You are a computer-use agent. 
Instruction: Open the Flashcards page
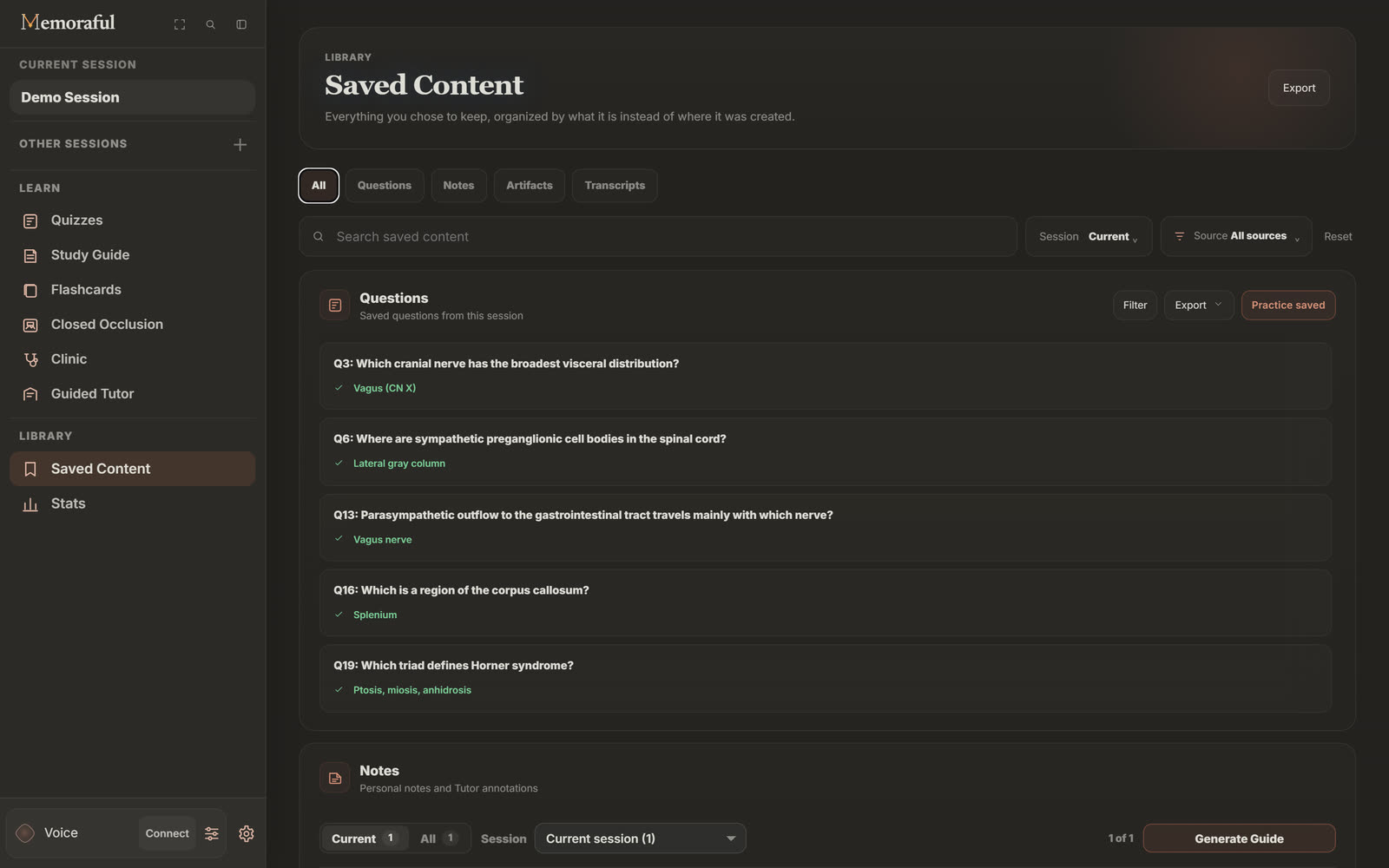[132, 290]
